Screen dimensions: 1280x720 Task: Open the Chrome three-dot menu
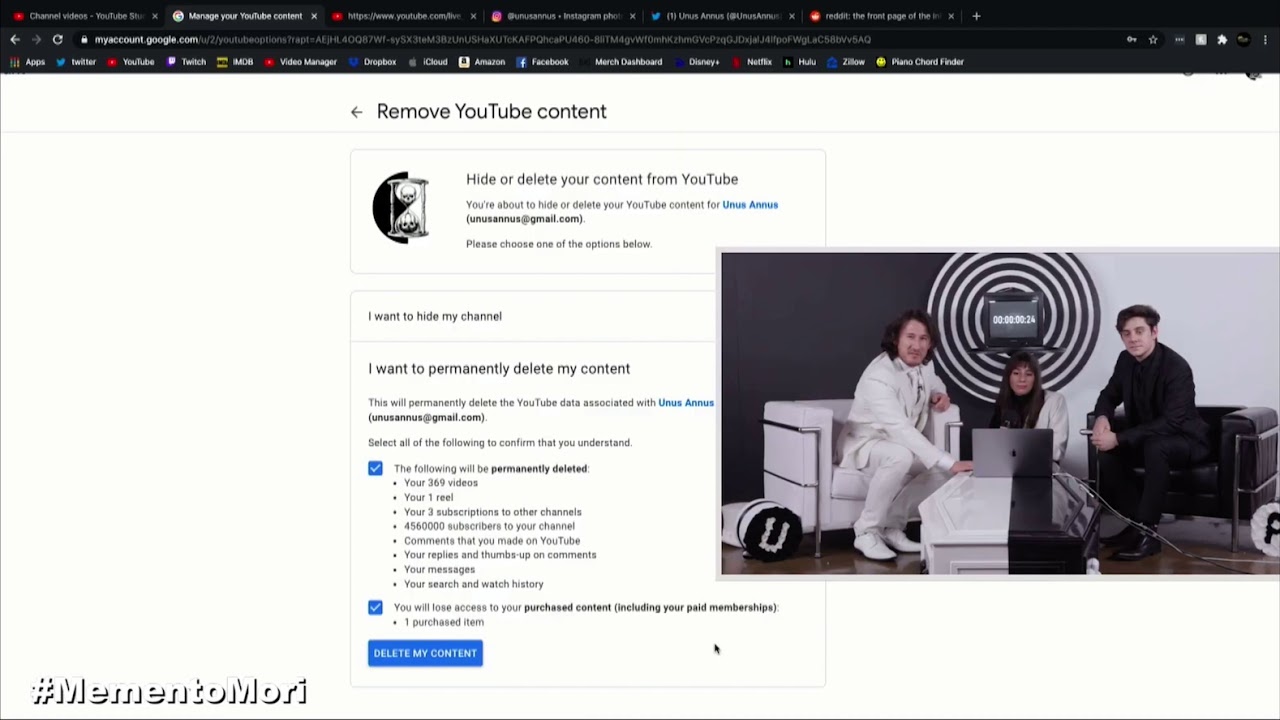point(1266,39)
